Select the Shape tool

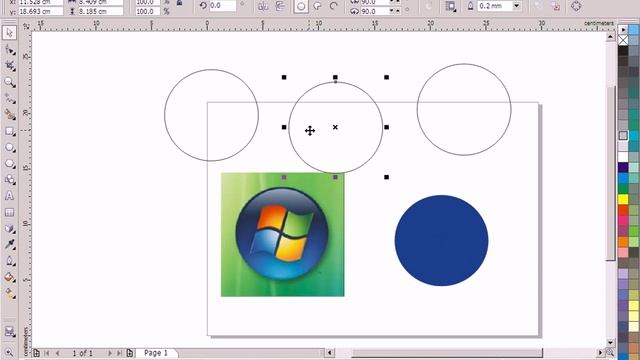point(9,50)
